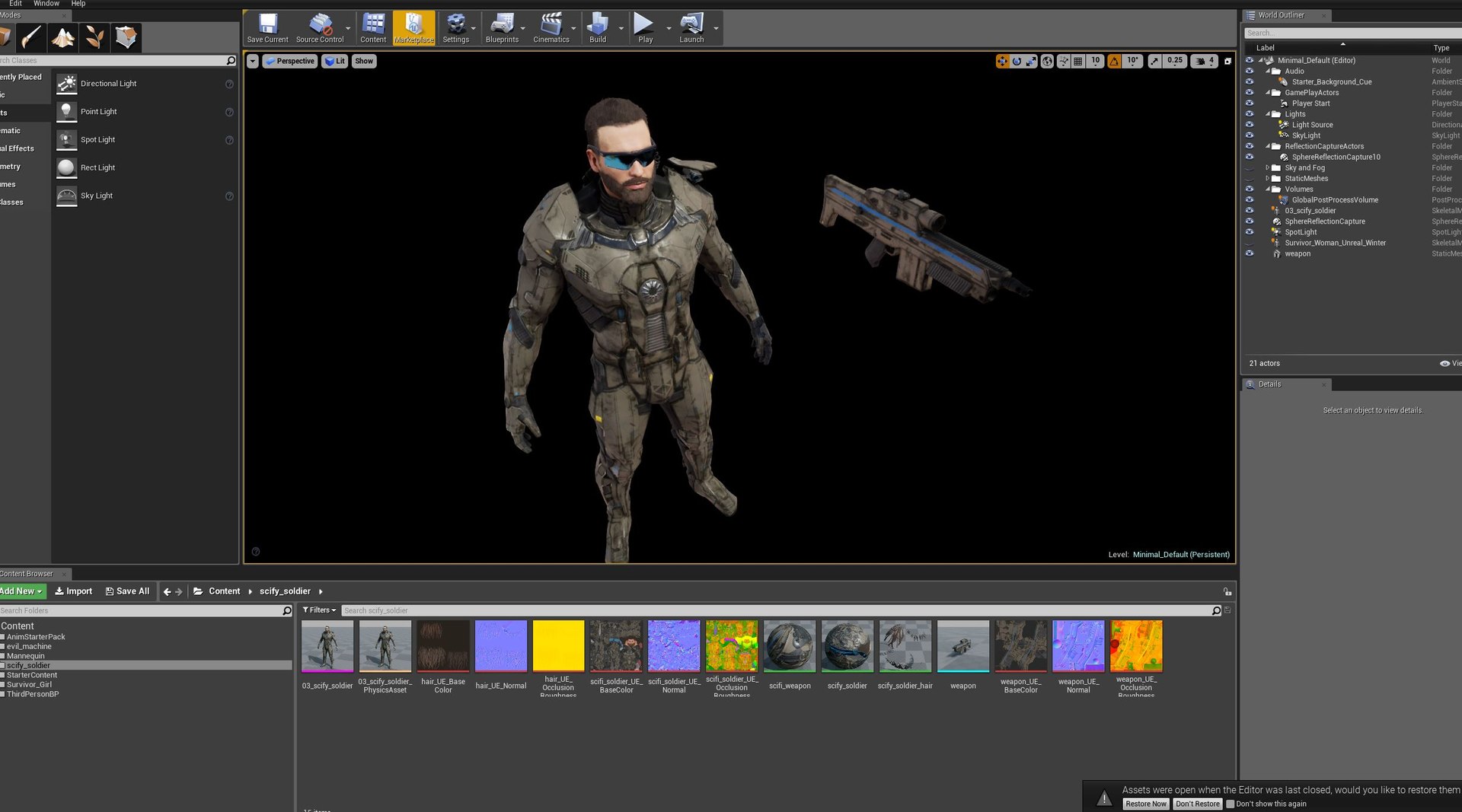1462x812 pixels.
Task: Open the Show menu in viewport
Action: [364, 61]
